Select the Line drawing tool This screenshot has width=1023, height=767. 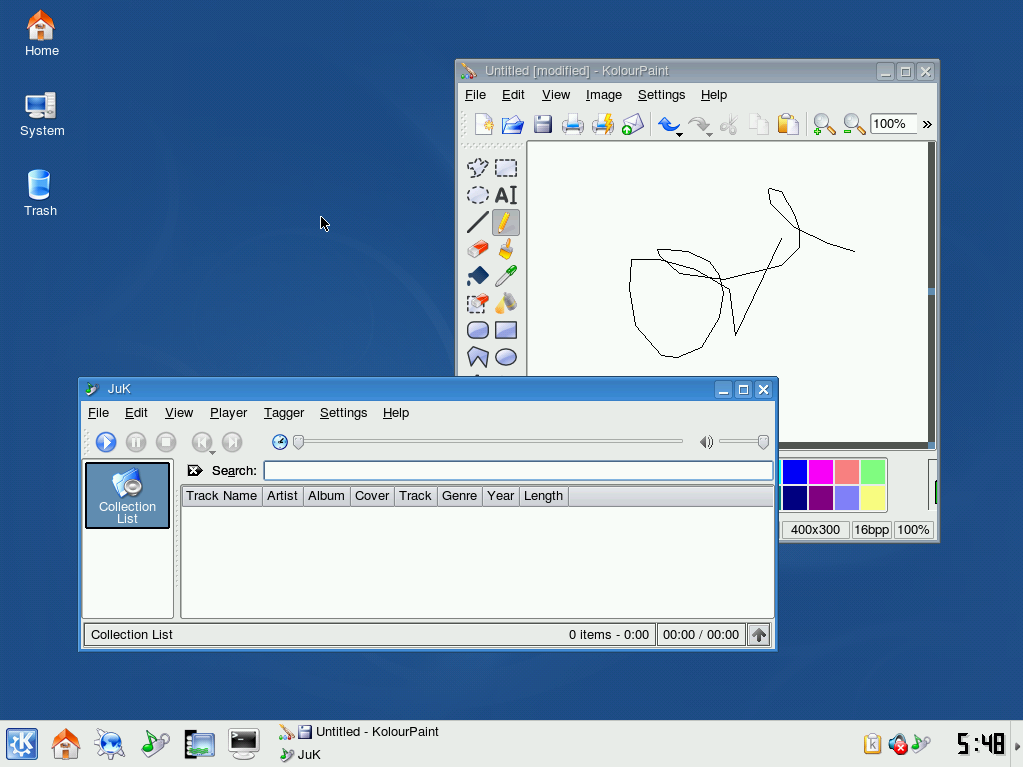point(478,222)
